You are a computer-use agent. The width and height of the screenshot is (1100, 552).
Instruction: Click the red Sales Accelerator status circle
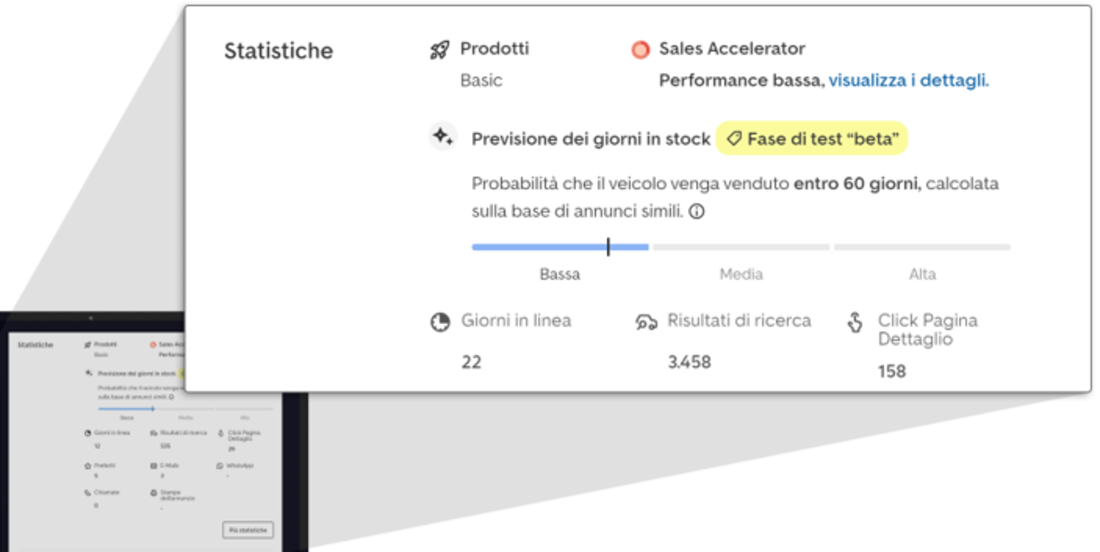[640, 50]
